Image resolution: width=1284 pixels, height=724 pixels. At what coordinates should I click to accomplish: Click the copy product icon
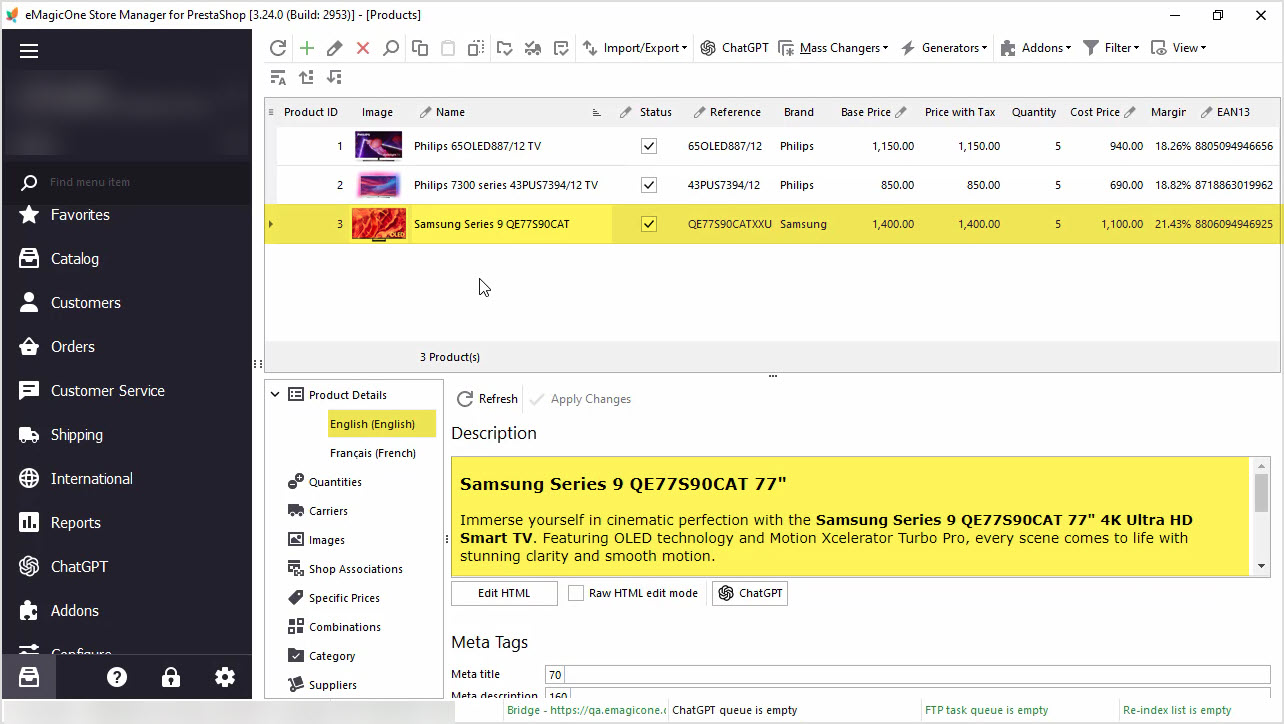[420, 48]
